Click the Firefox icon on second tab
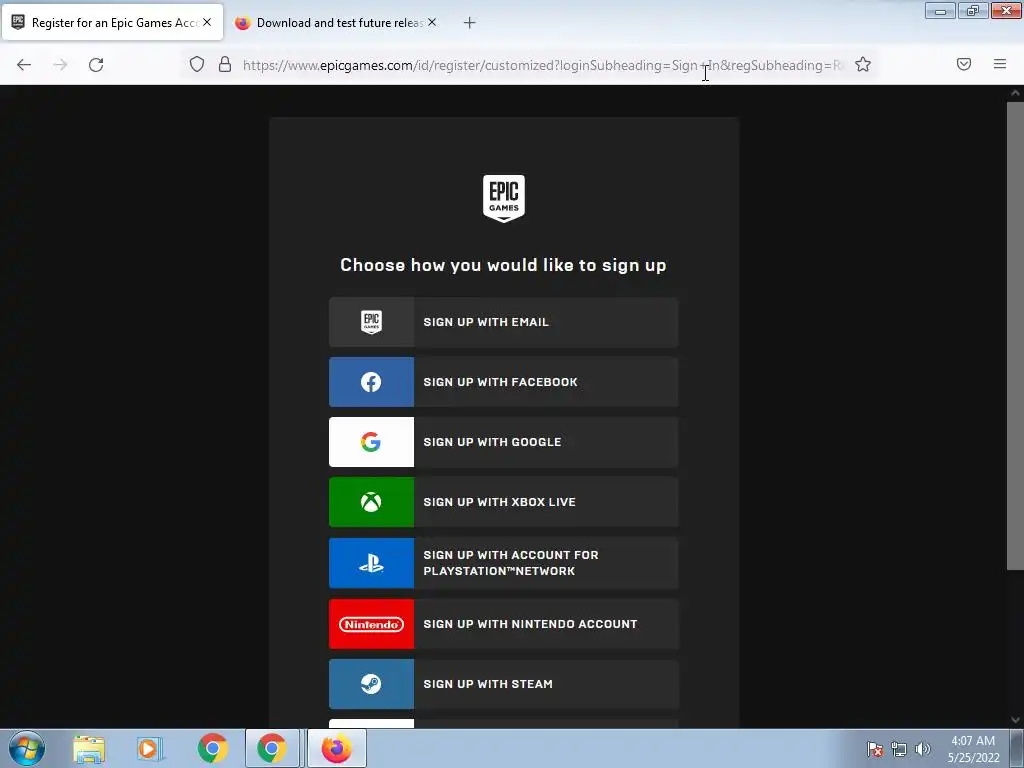This screenshot has width=1024, height=768. [x=243, y=23]
